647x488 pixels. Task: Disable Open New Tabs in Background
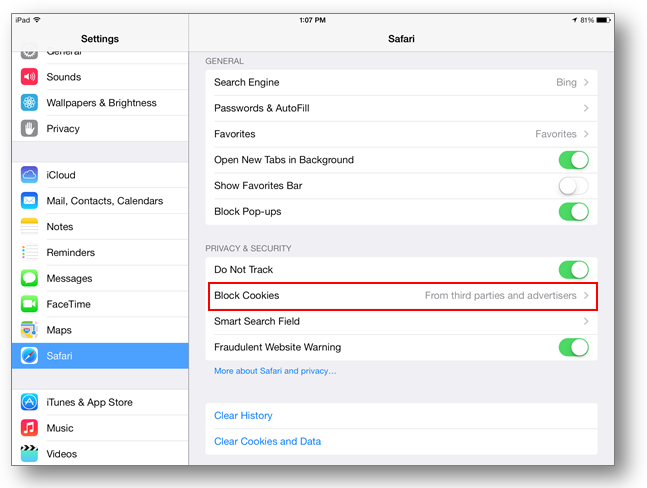(573, 160)
